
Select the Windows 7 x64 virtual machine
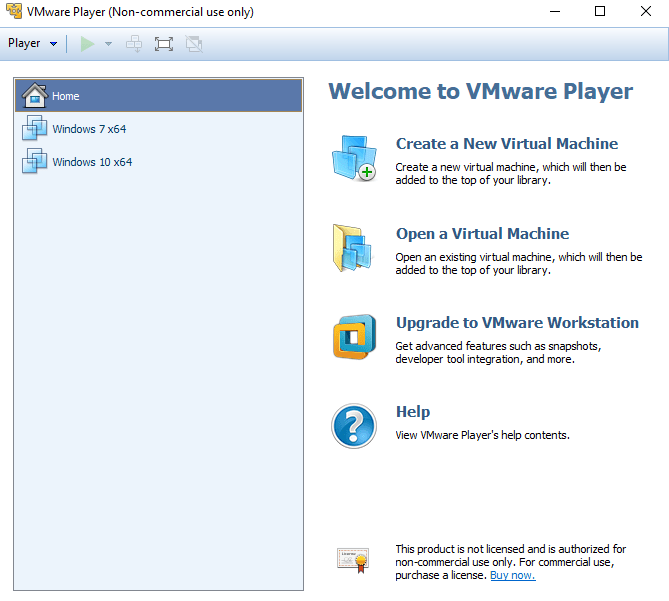[x=159, y=129]
